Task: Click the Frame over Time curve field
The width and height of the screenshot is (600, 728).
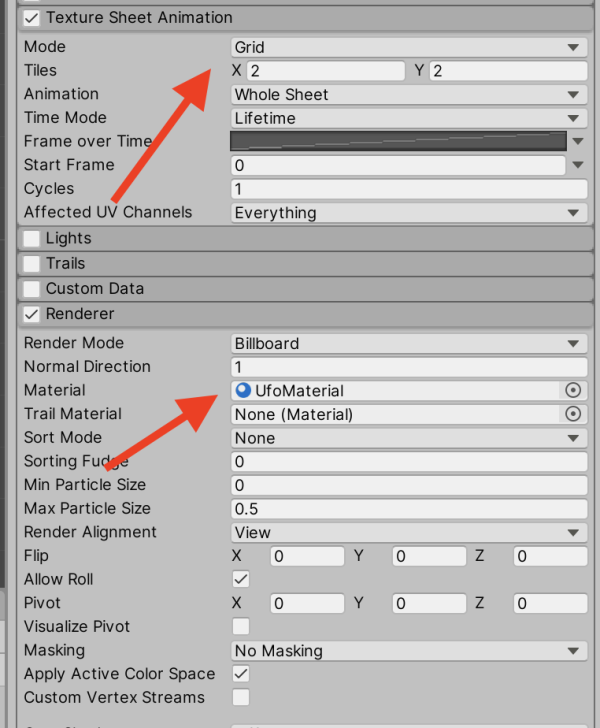Action: coord(398,141)
